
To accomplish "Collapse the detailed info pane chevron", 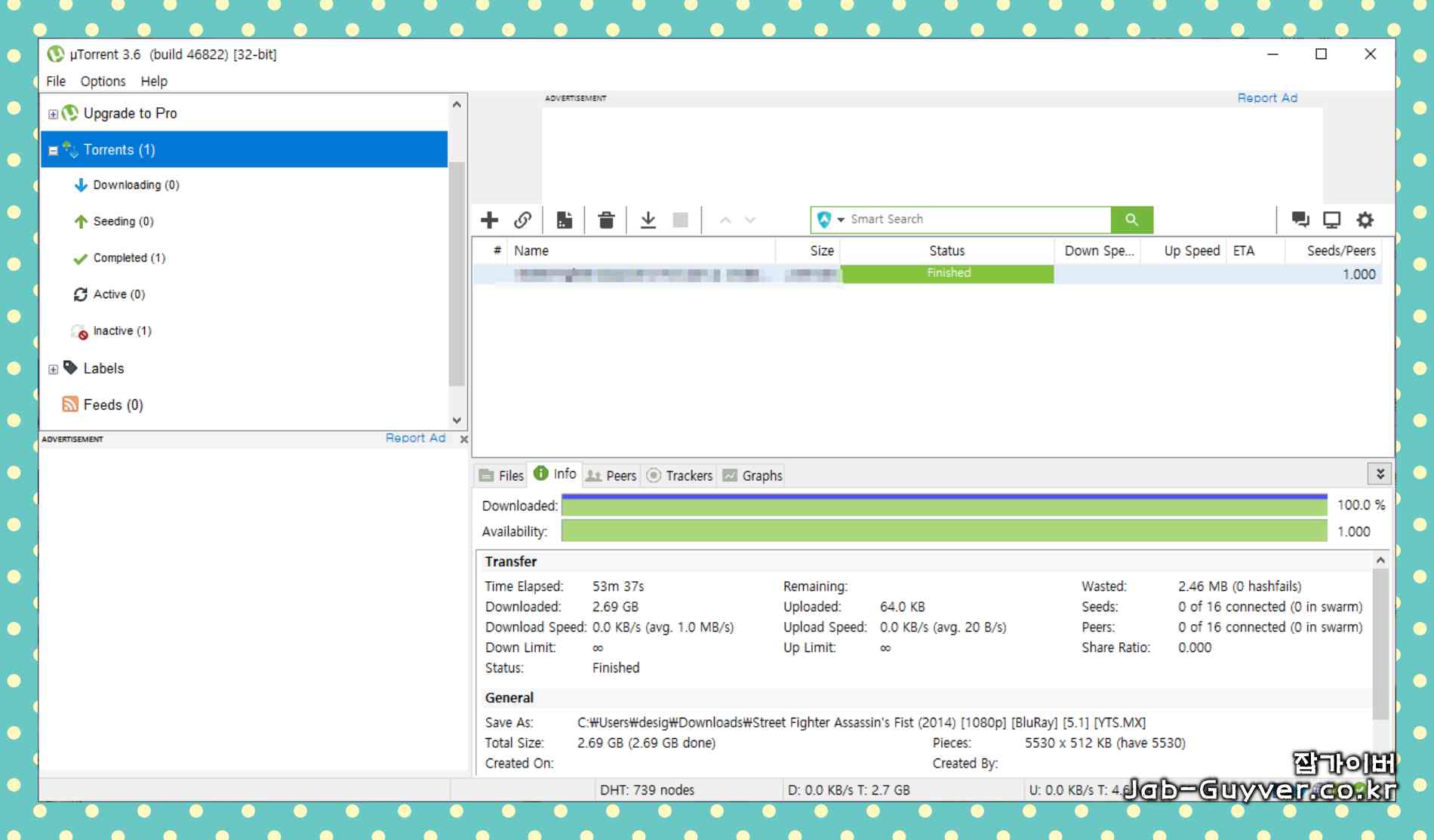I will pyautogui.click(x=1380, y=474).
